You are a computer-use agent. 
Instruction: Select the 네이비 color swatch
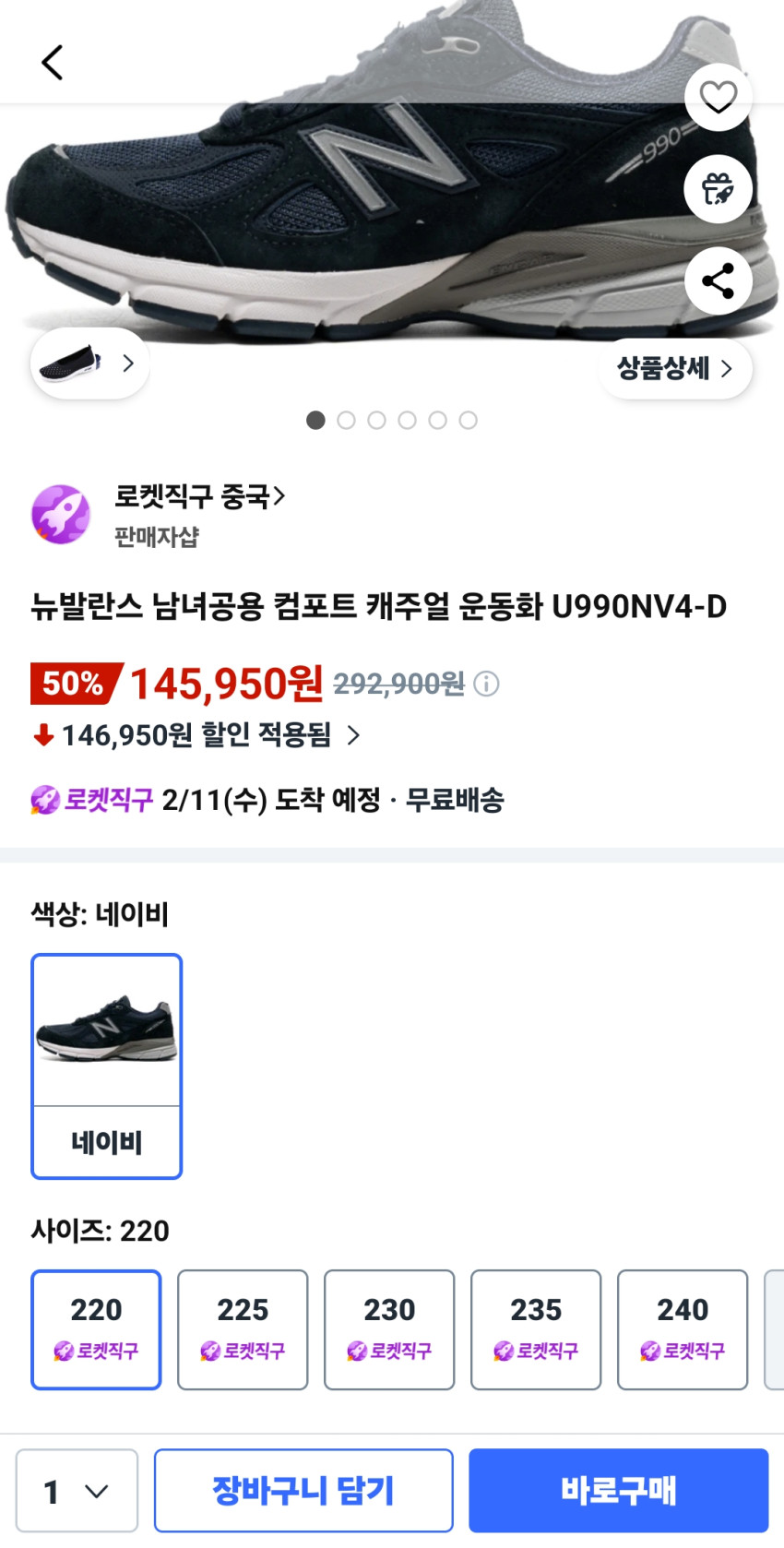pyautogui.click(x=107, y=1066)
